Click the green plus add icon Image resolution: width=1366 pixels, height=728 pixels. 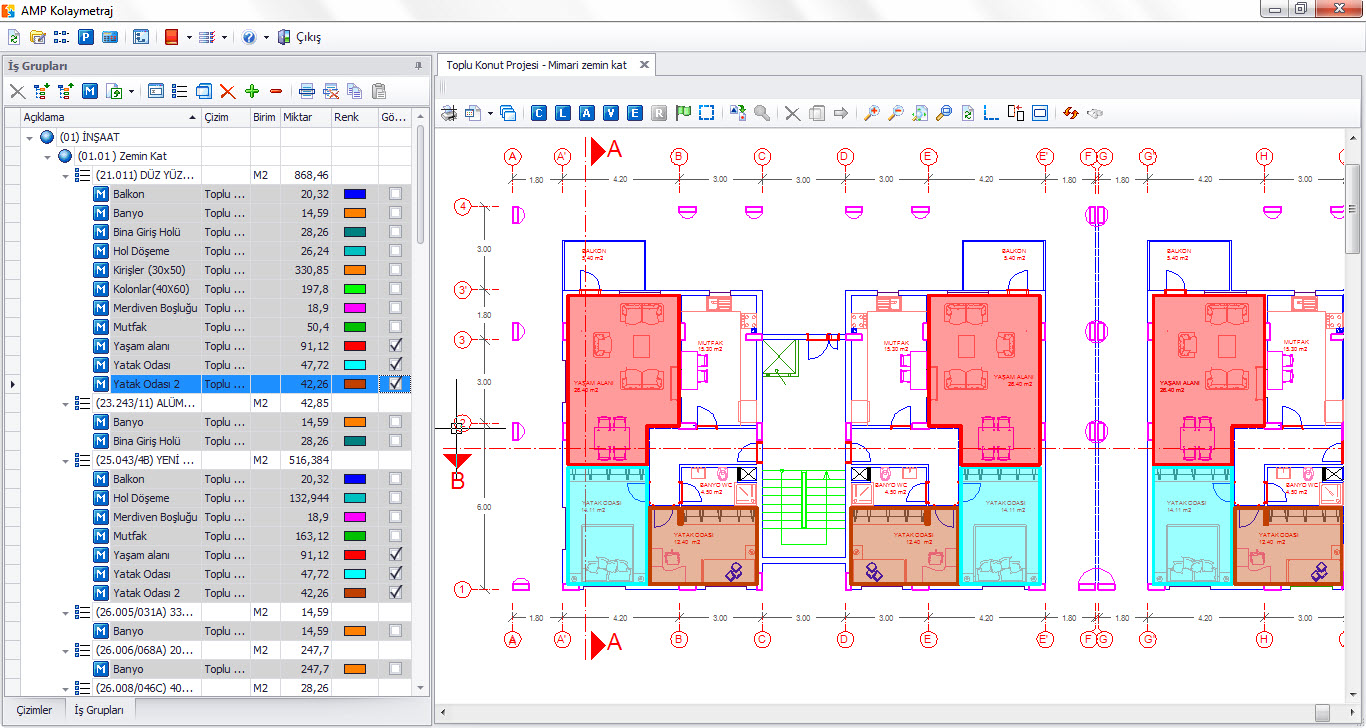pos(252,91)
